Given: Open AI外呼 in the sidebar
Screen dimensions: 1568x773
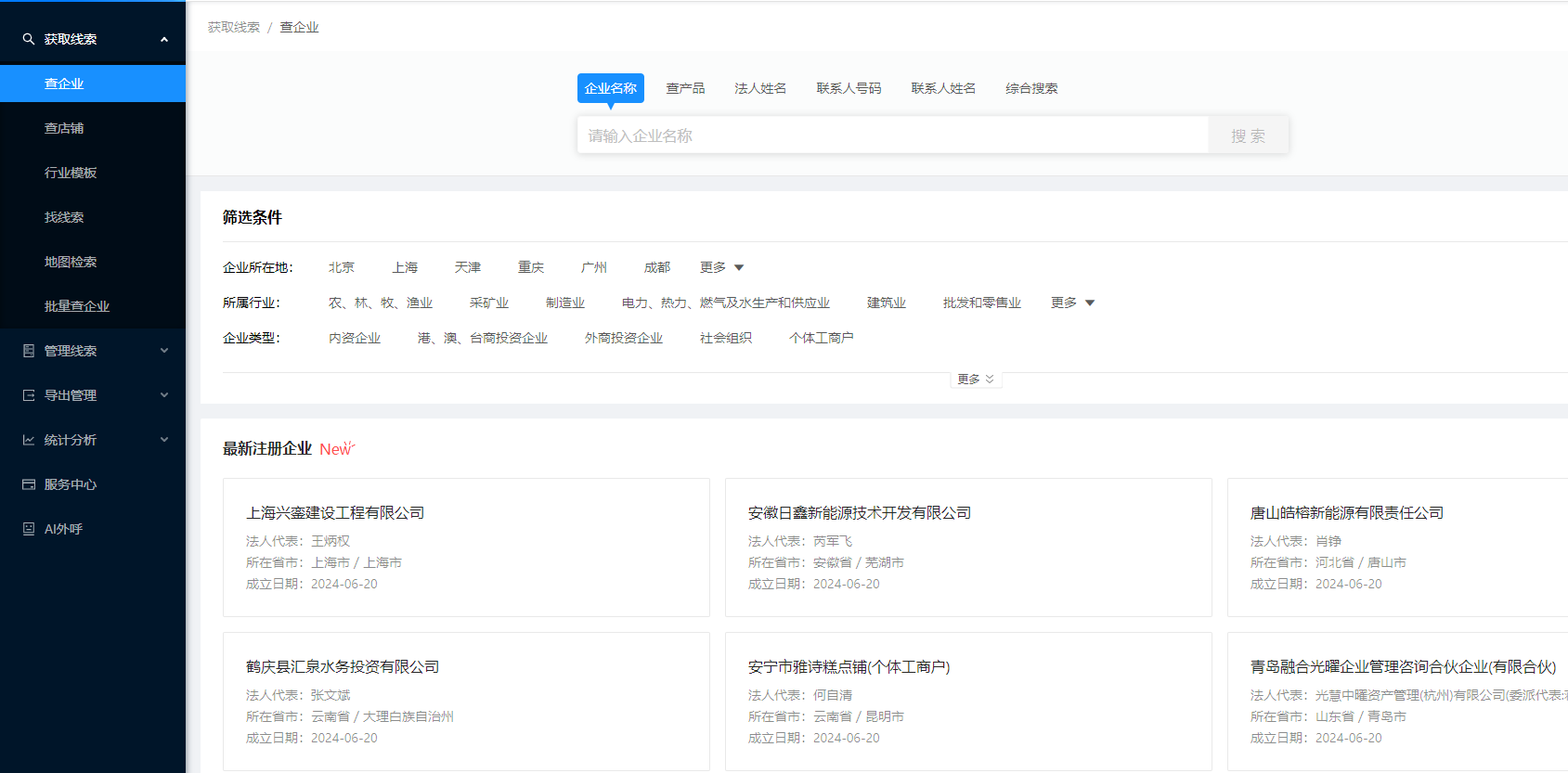Looking at the screenshot, I should tap(93, 529).
